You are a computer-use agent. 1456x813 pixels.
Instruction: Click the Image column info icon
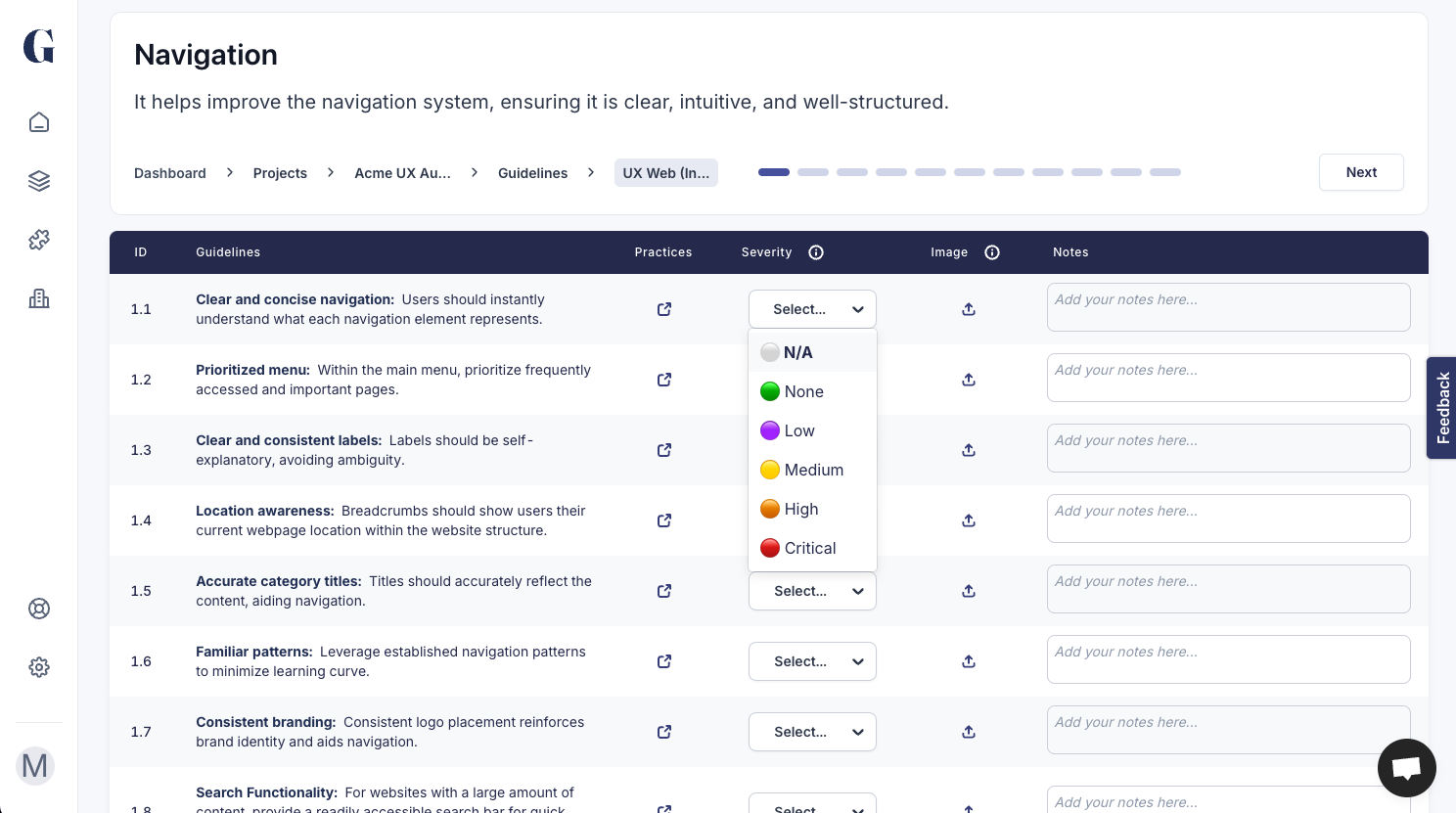pos(992,252)
